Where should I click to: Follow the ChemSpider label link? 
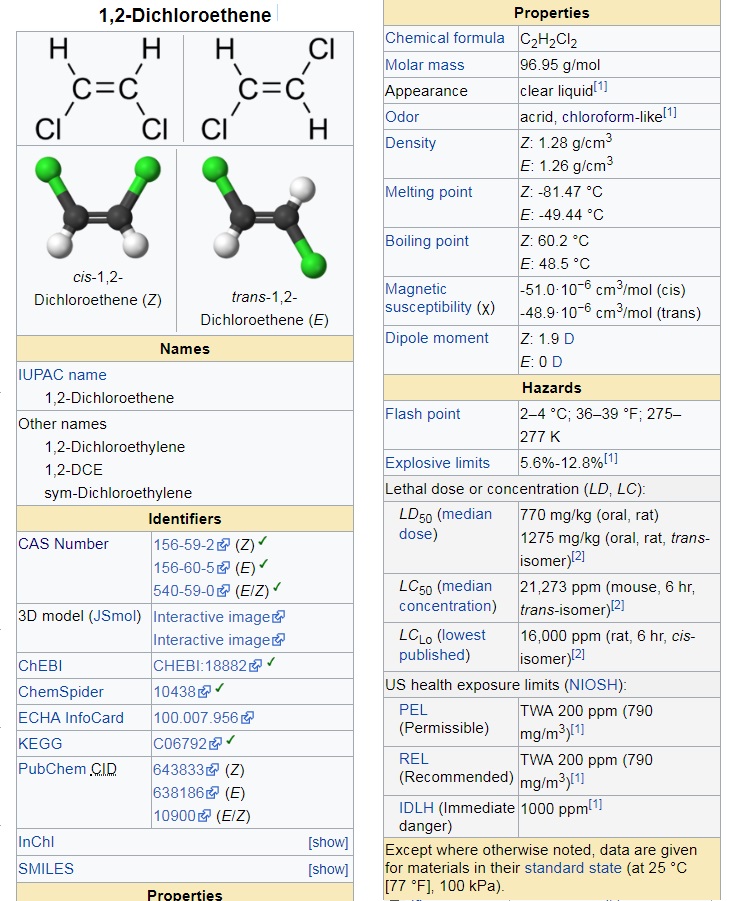[x=61, y=692]
